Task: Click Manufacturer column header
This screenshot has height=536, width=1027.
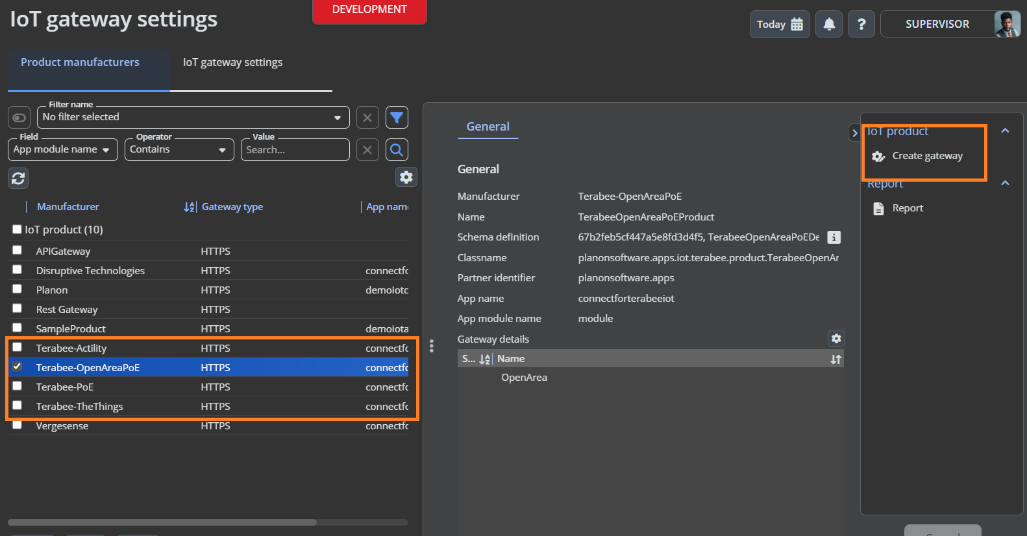Action: (x=68, y=207)
